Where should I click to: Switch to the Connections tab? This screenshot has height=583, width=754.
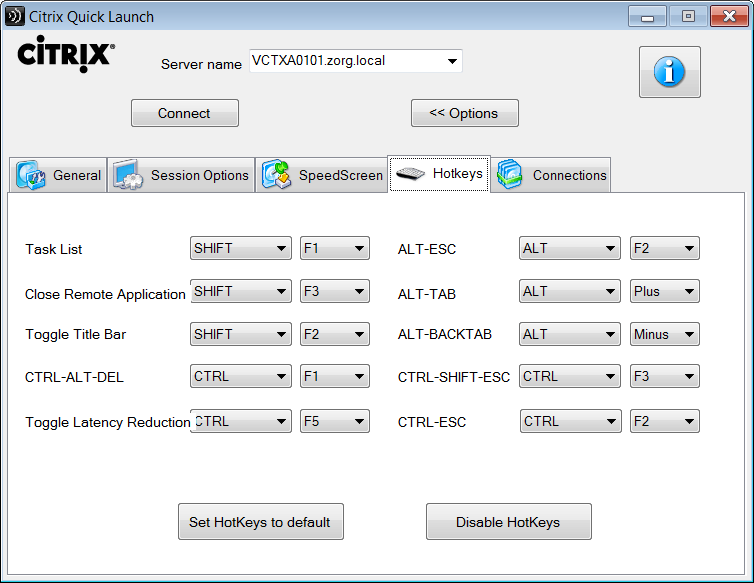click(569, 175)
